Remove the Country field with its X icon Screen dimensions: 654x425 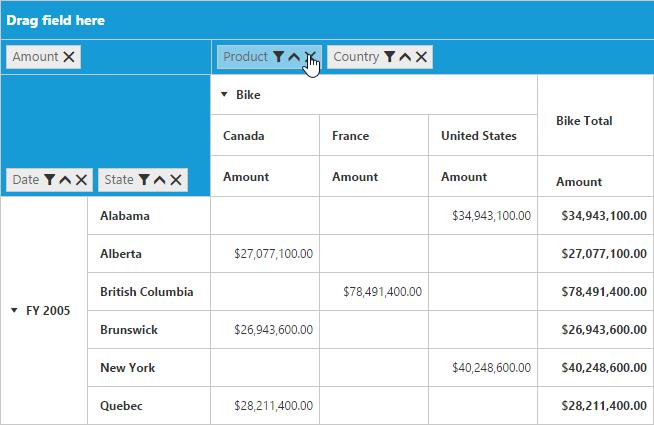point(422,57)
